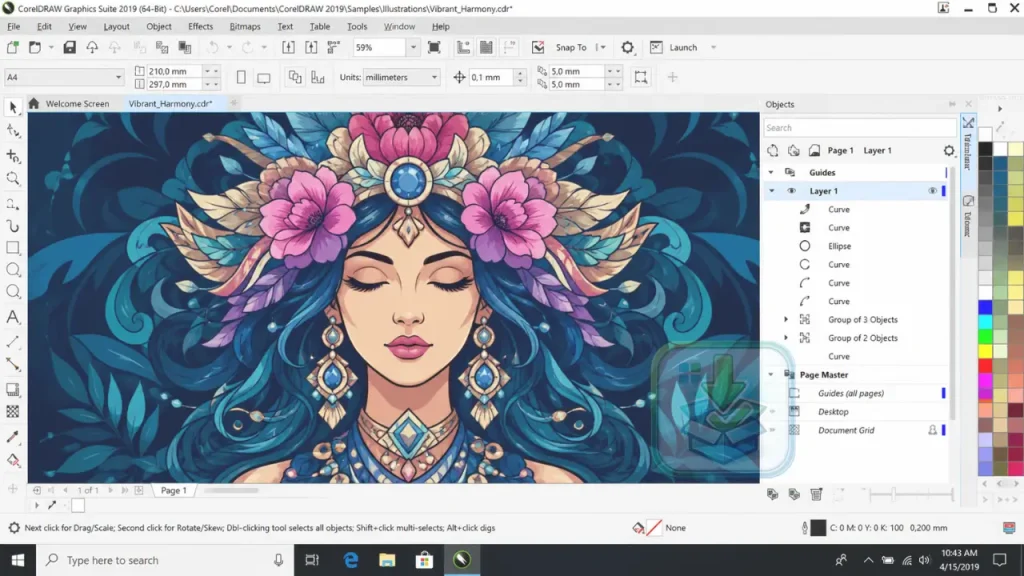The height and width of the screenshot is (576, 1024).
Task: Select the Transparency tool
Action: click(13, 412)
